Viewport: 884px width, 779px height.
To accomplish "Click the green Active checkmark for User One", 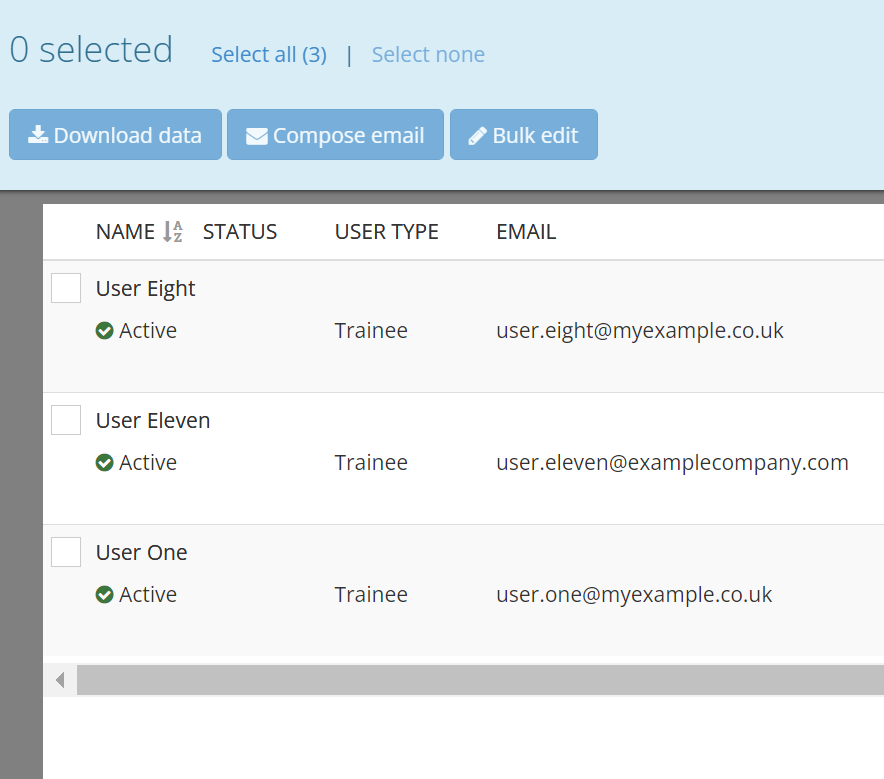I will [x=104, y=595].
